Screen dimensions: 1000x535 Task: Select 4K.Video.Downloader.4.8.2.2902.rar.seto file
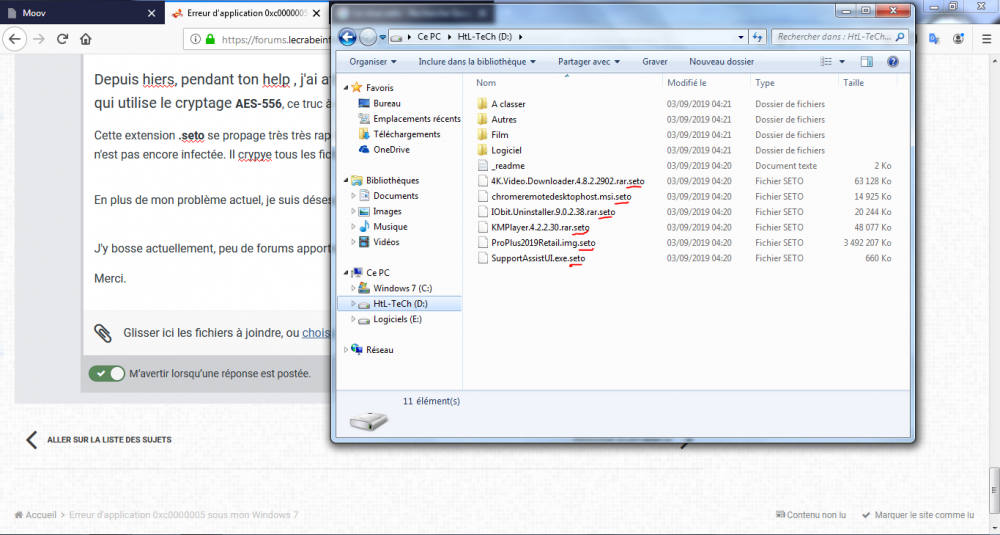(568, 181)
